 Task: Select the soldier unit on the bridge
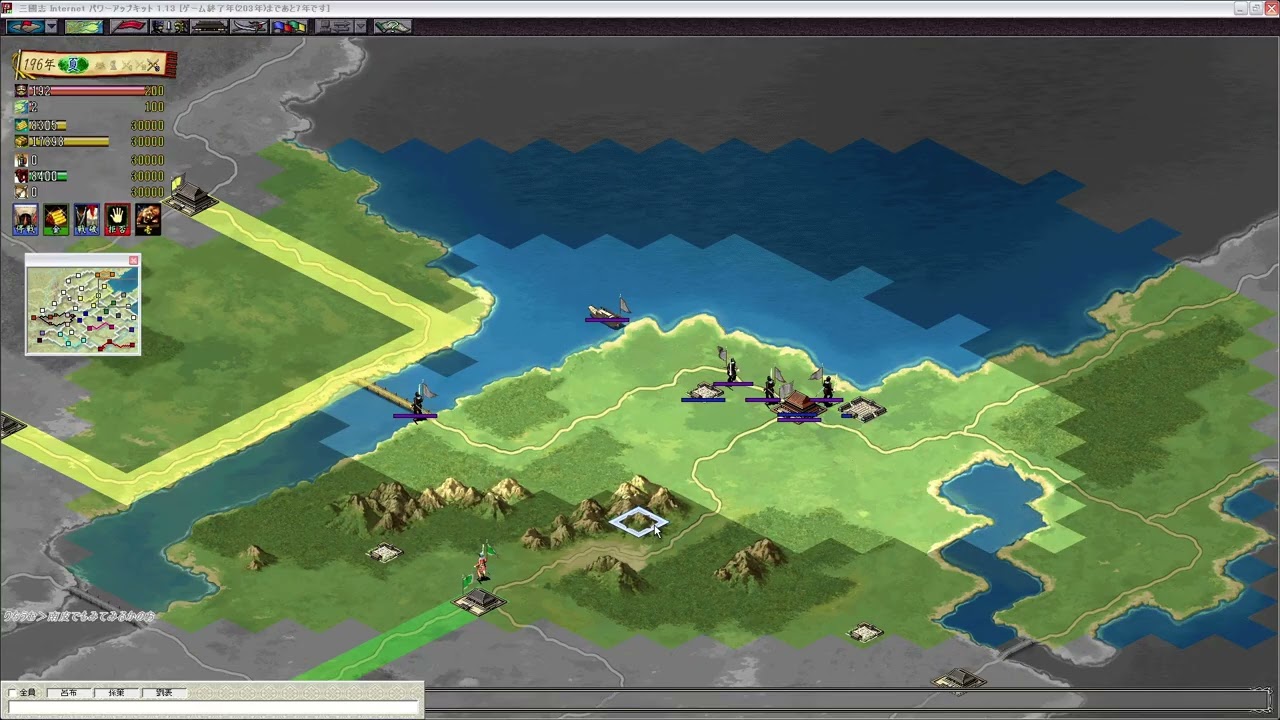(x=417, y=400)
